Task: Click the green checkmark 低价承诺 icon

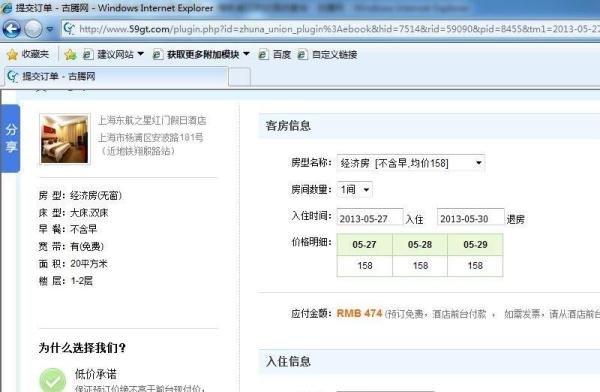Action: click(52, 381)
